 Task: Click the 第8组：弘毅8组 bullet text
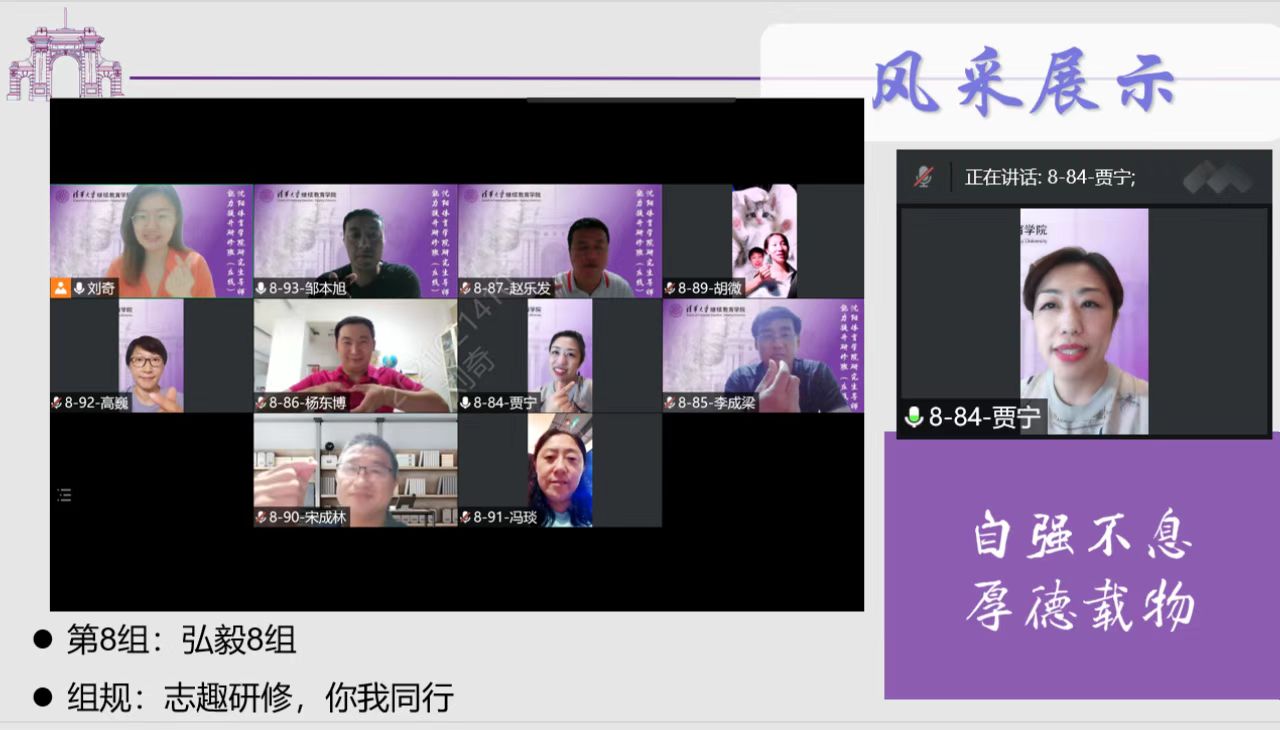click(181, 640)
